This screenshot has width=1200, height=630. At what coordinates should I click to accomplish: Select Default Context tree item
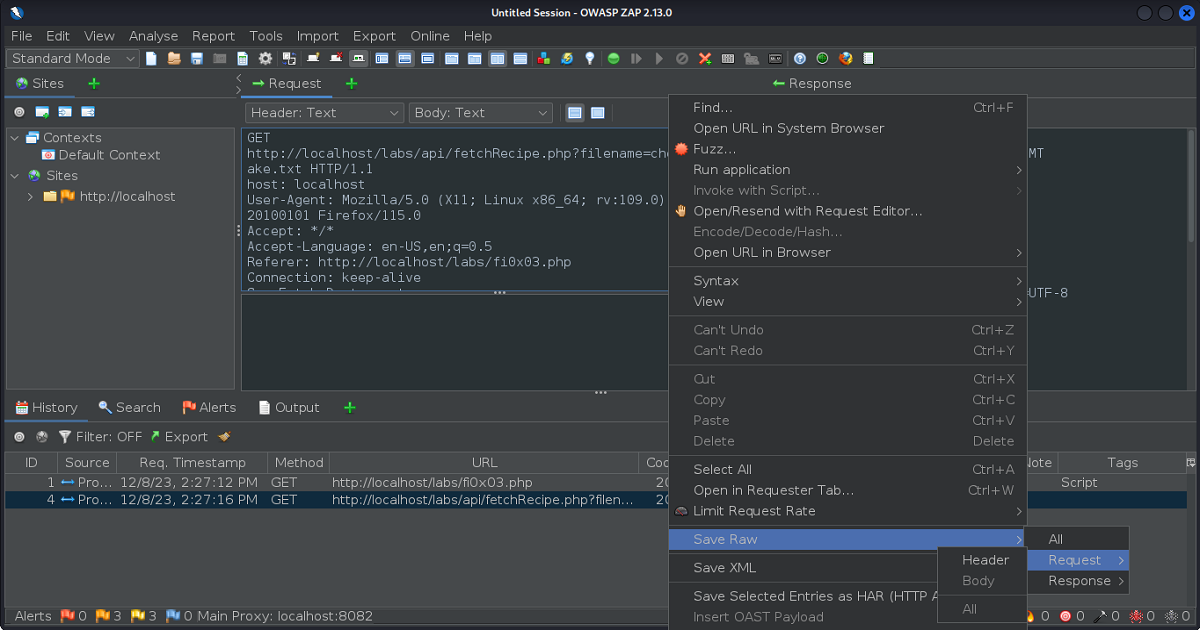pos(100,155)
